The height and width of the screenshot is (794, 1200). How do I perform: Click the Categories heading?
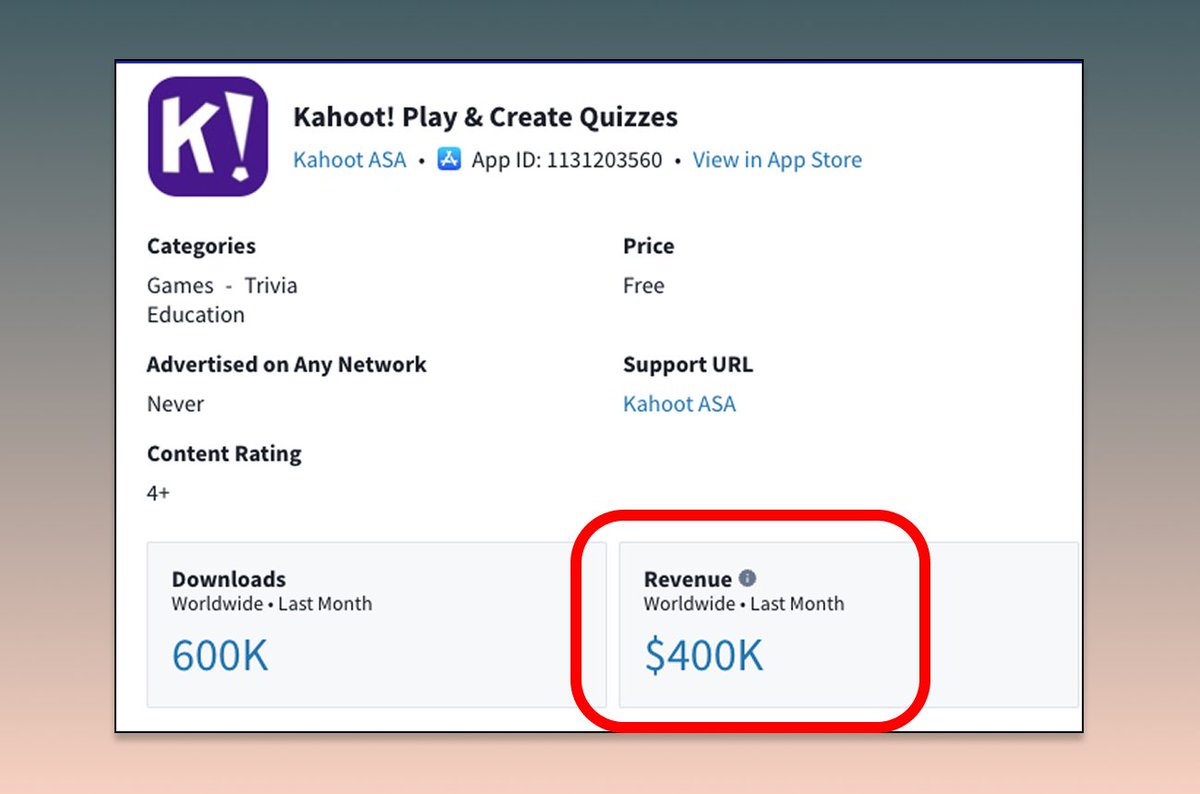point(201,246)
